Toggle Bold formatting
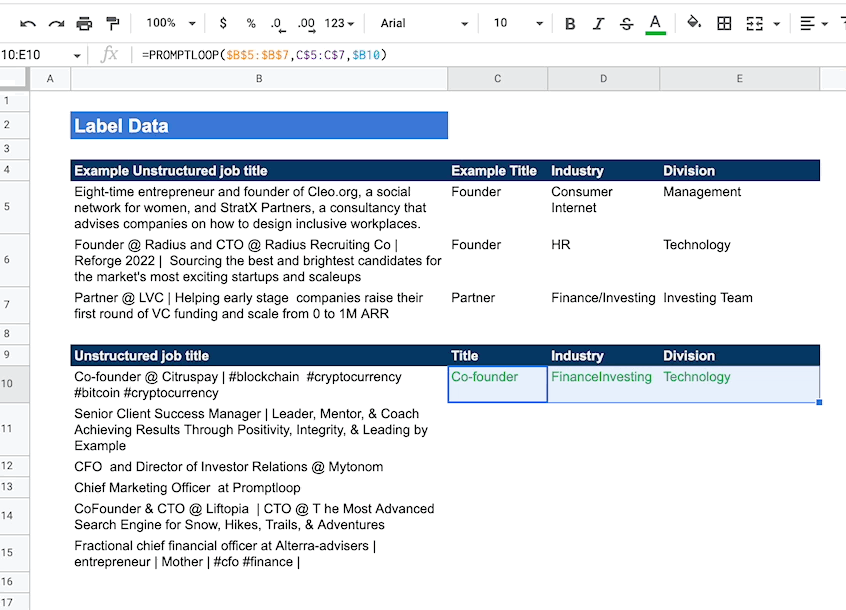 [570, 23]
